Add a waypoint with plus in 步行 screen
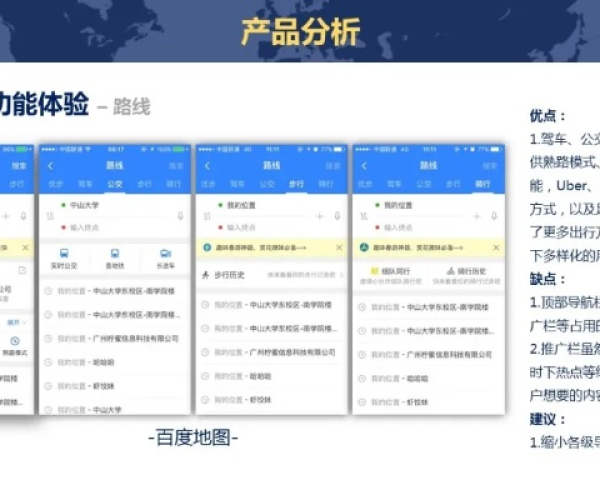The image size is (600, 500). [320, 217]
